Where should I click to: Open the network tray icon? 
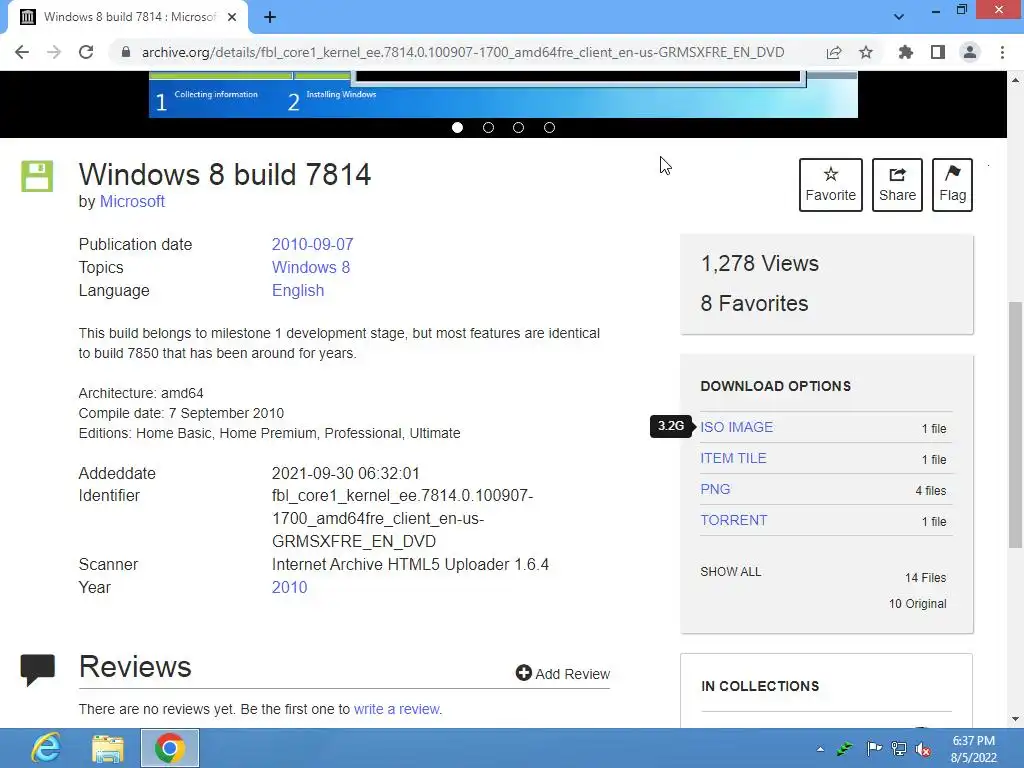pos(899,749)
